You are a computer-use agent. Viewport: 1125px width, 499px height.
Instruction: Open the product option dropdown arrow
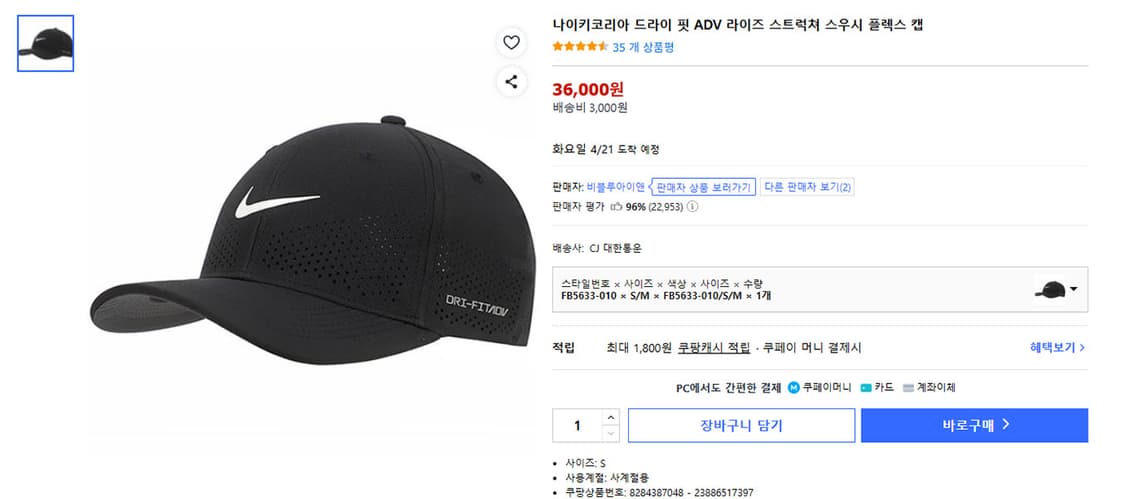click(x=1074, y=290)
